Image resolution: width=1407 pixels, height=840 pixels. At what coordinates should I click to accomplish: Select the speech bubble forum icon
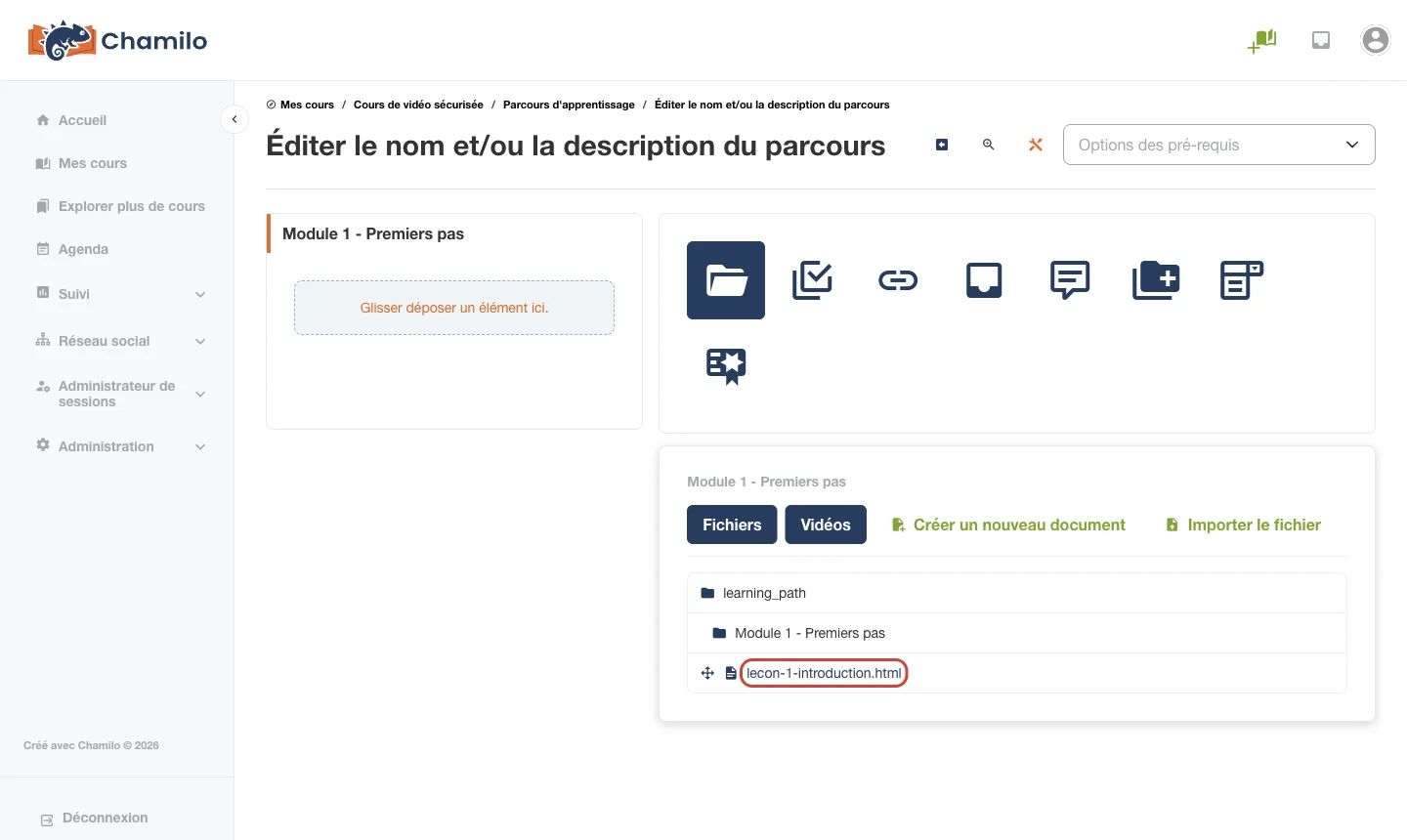1070,280
